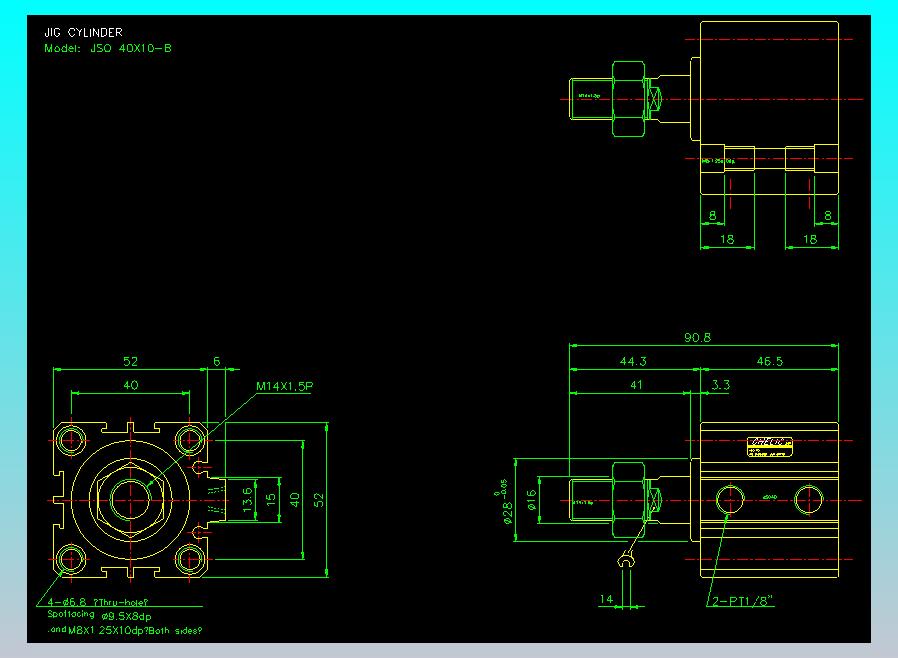Click the 41 dimension value

click(636, 385)
